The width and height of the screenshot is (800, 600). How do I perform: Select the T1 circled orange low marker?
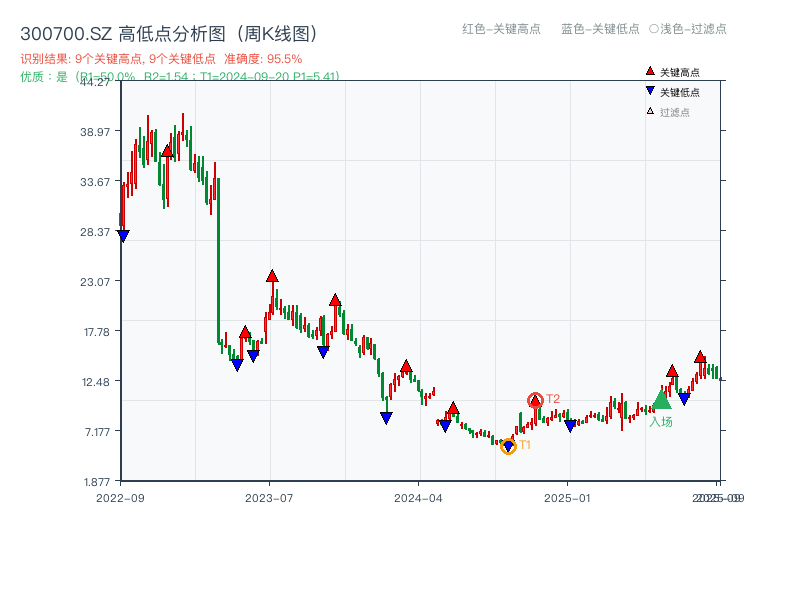507,445
